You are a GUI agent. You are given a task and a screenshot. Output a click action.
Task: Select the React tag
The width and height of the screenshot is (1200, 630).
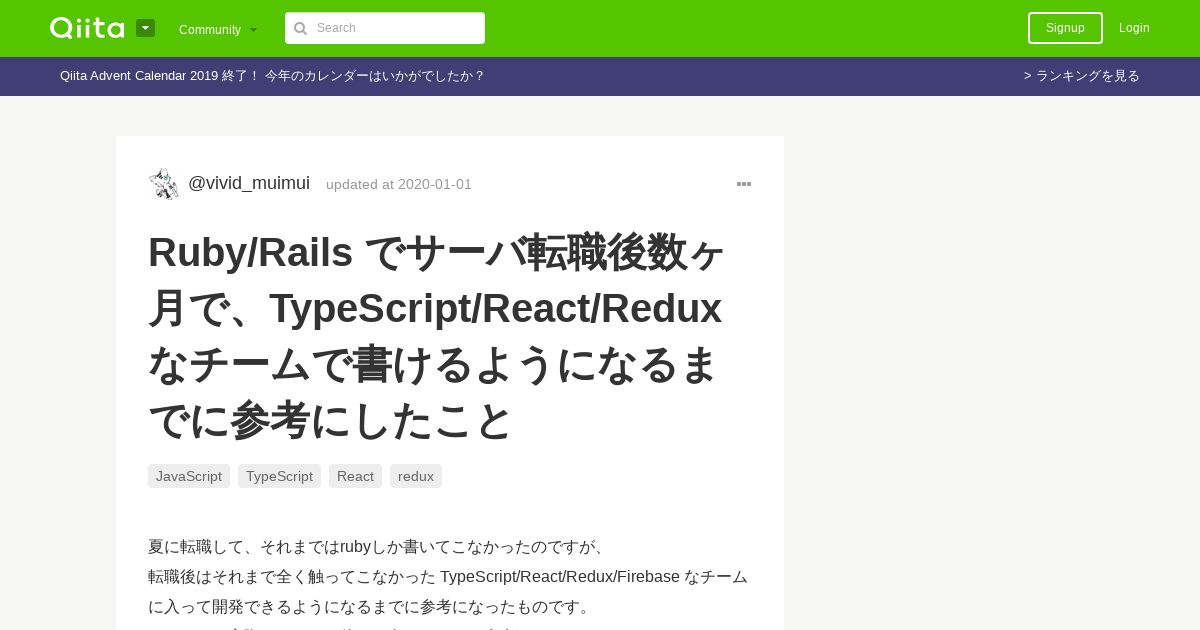click(x=355, y=476)
